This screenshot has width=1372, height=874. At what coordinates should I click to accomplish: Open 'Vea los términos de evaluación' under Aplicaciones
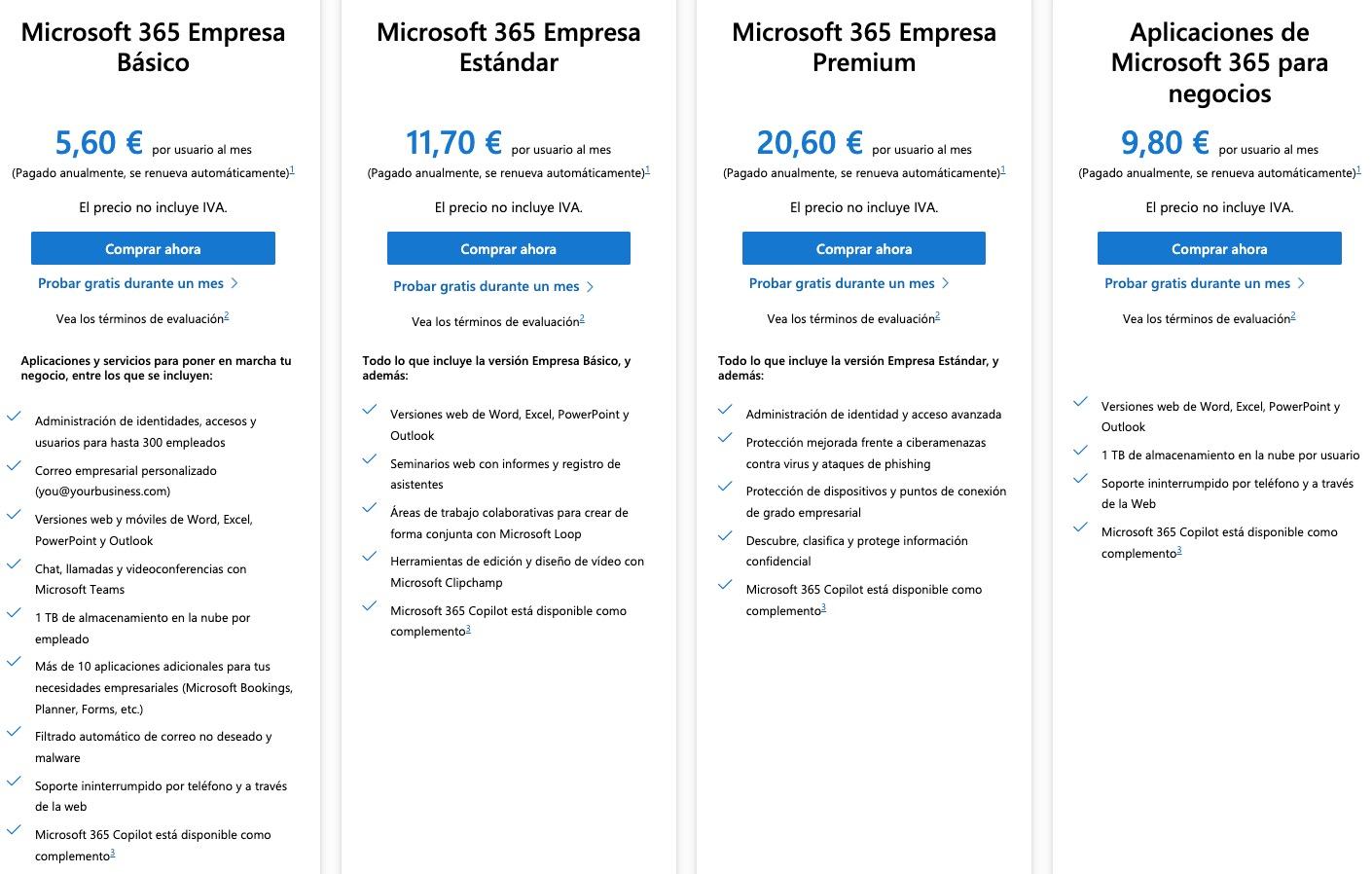coord(1208,318)
